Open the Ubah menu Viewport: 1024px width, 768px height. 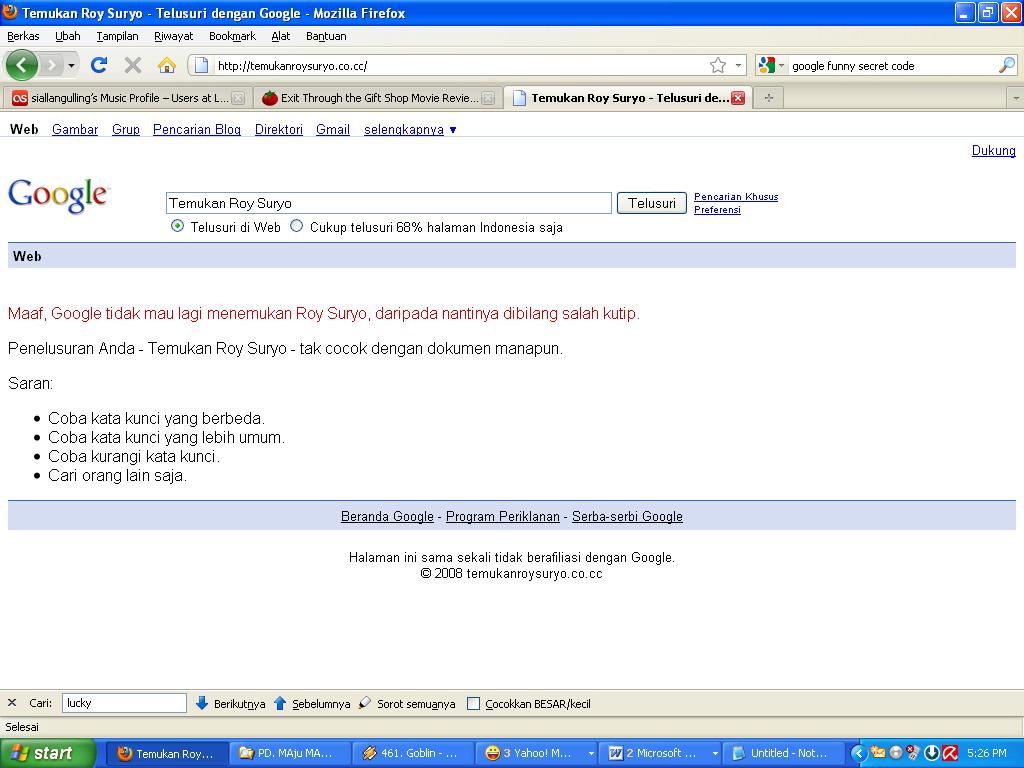[68, 36]
